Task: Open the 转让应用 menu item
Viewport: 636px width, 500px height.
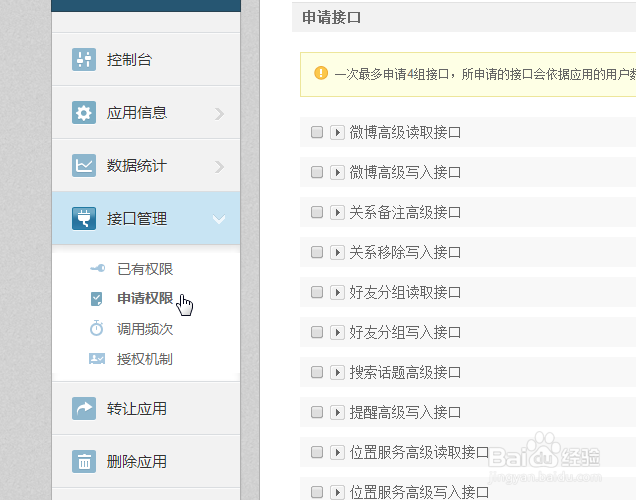Action: coord(146,408)
